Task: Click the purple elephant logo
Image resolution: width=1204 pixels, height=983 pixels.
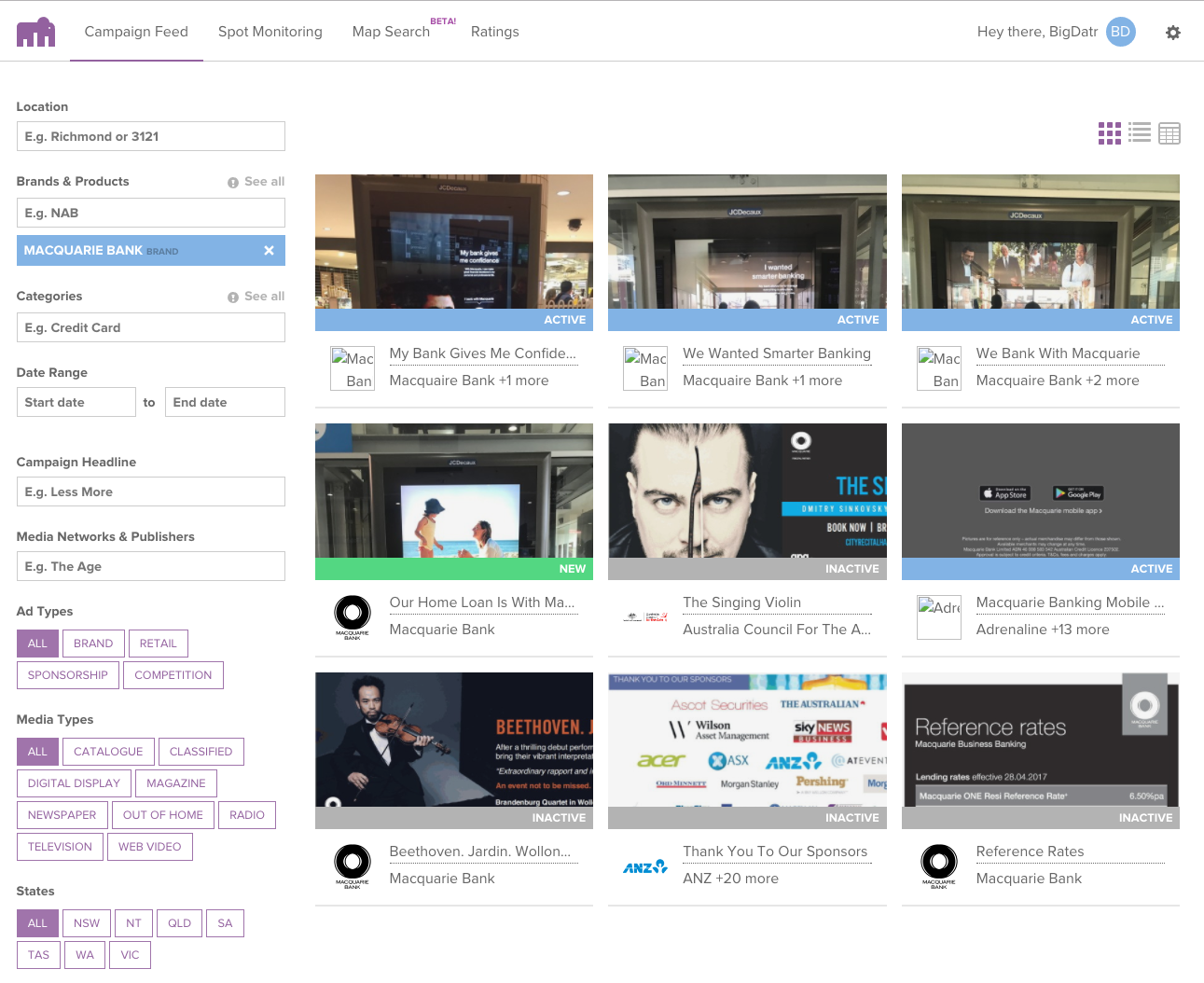Action: point(35,32)
